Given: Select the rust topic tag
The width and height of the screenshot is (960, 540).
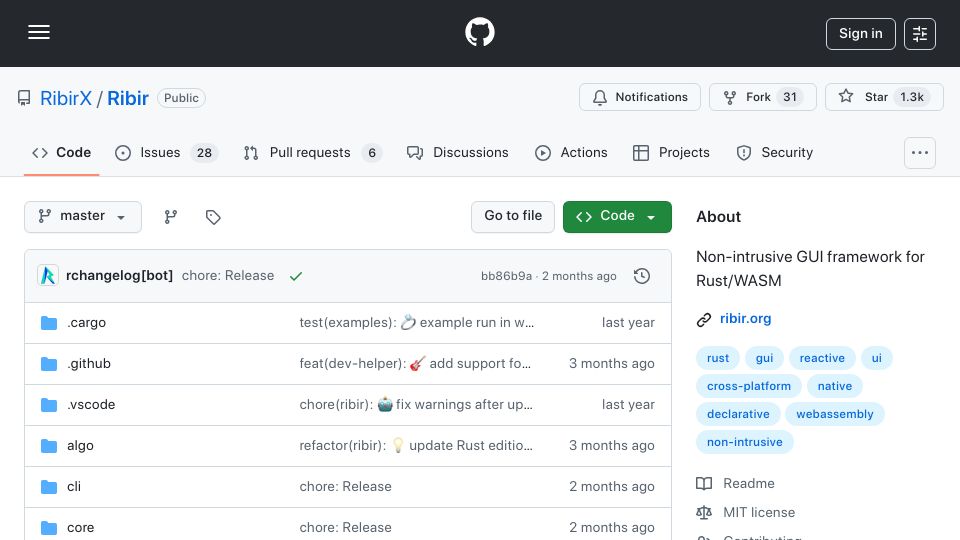Looking at the screenshot, I should pos(718,358).
